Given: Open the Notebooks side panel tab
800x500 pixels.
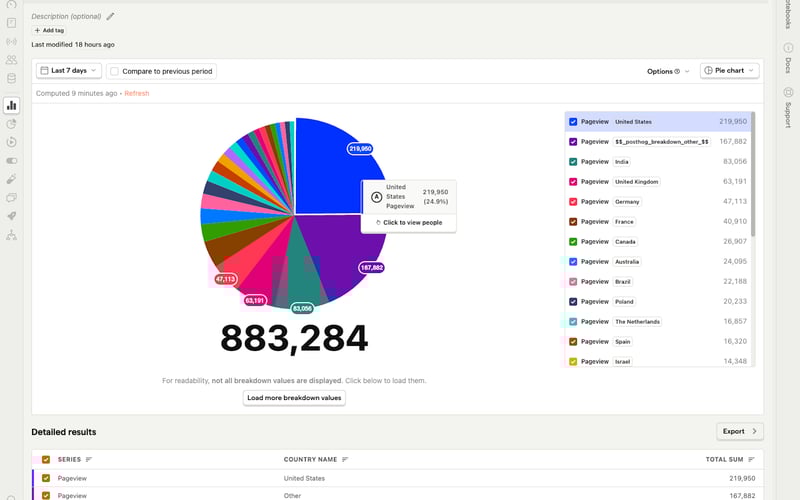Looking at the screenshot, I should (x=788, y=14).
